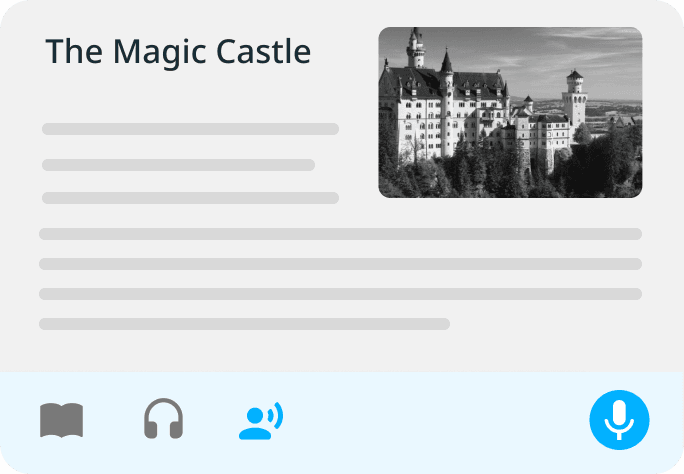Click the white microphone glyph inside the circle
Viewport: 684px width, 474px height.
619,420
